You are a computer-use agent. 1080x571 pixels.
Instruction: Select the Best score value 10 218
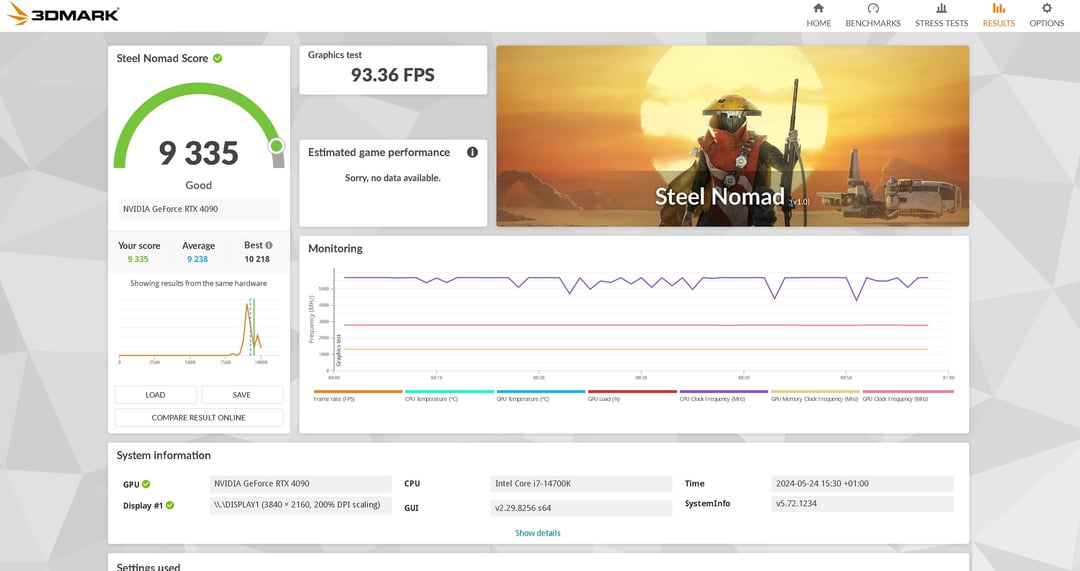(x=257, y=259)
